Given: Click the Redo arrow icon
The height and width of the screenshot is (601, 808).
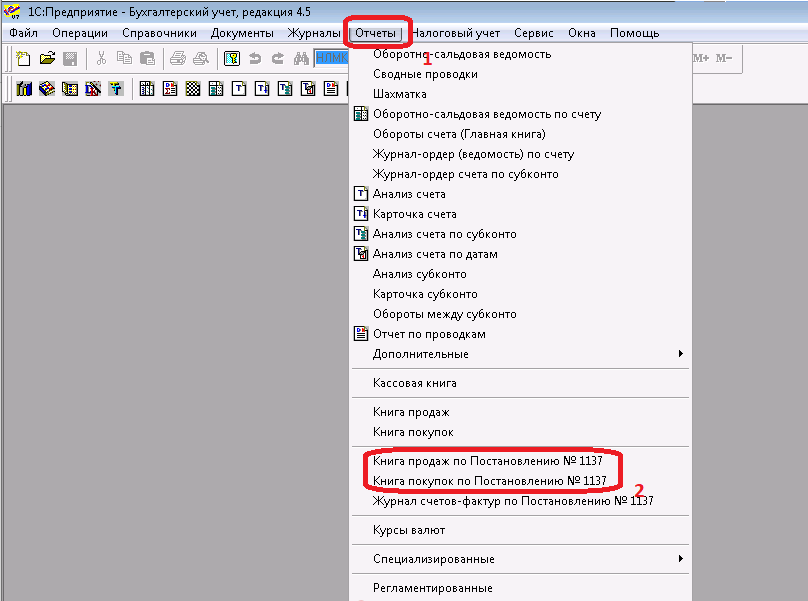Looking at the screenshot, I should pyautogui.click(x=278, y=58).
